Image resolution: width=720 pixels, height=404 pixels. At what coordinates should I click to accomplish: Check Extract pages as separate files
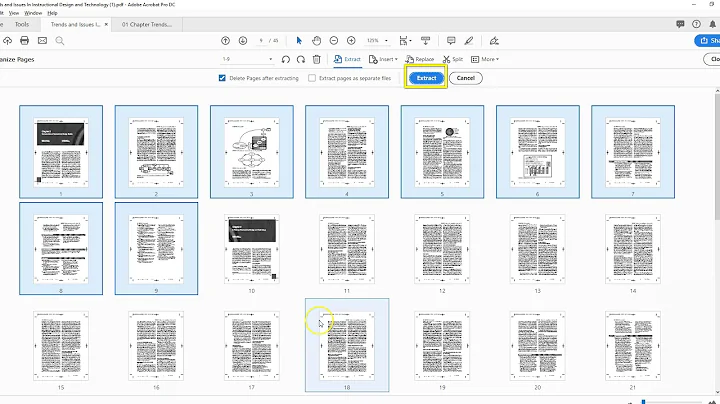click(312, 78)
